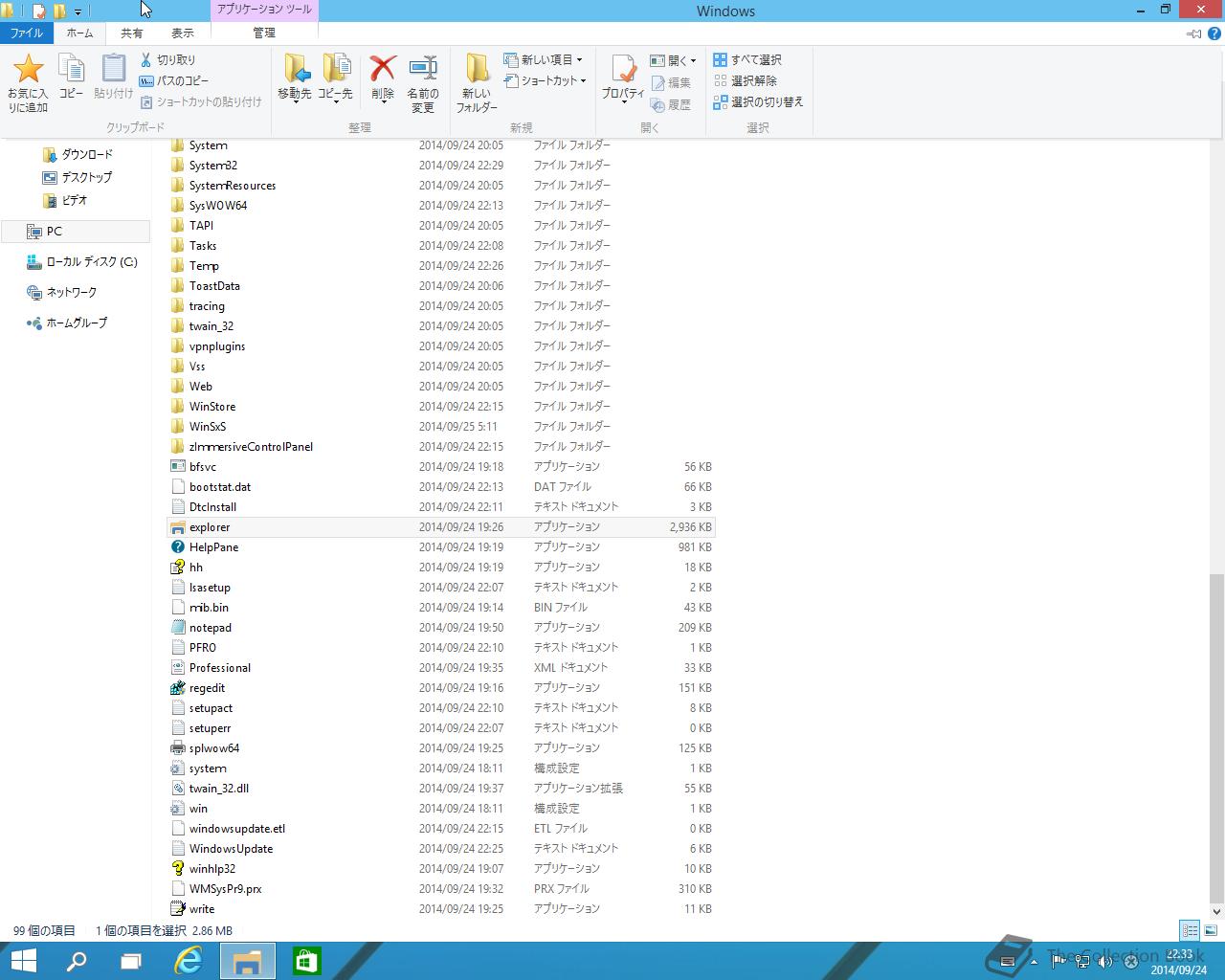Open the ショートカット dropdown in the ribbon
This screenshot has width=1225, height=980.
click(x=545, y=80)
